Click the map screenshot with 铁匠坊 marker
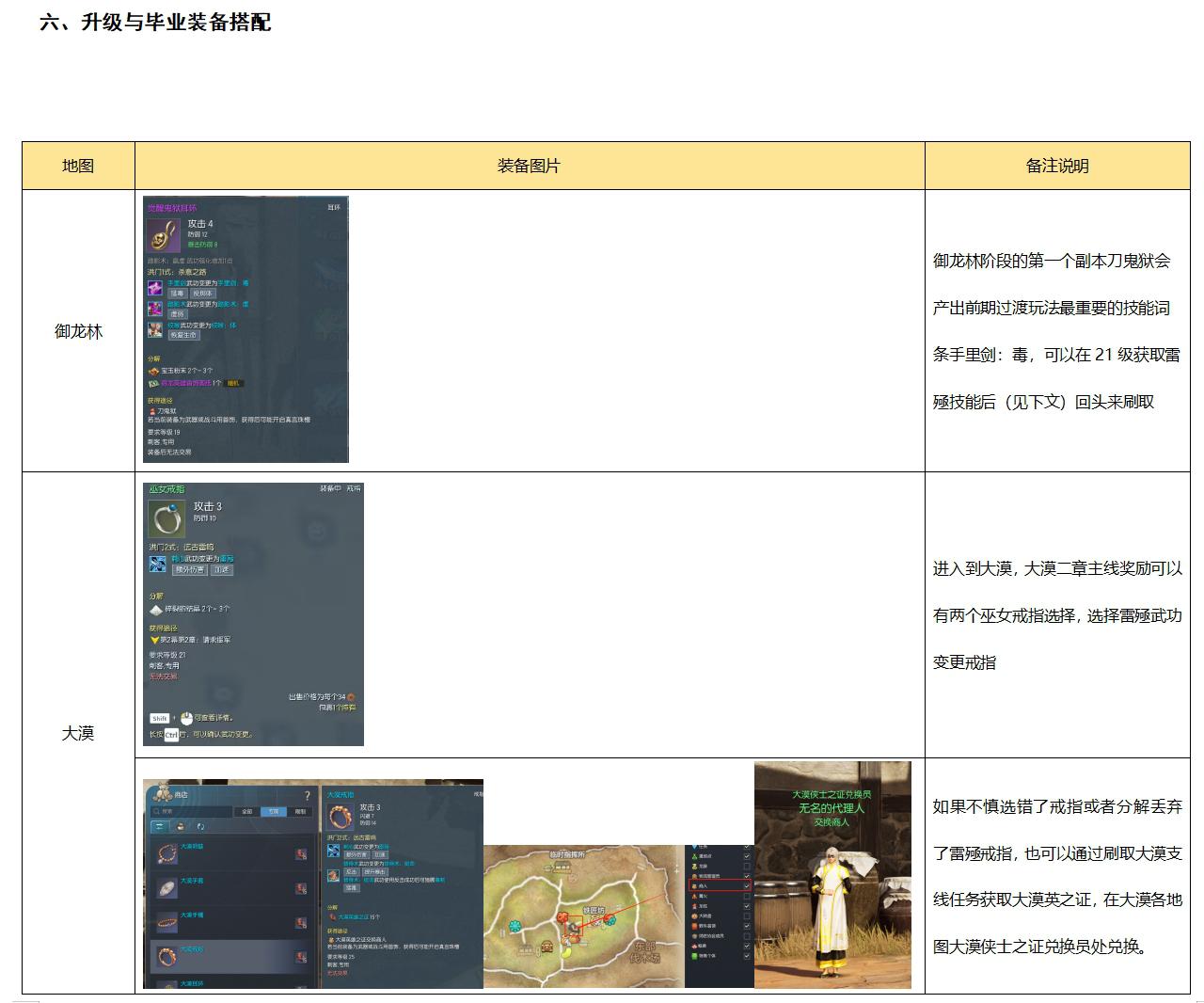 click(619, 916)
